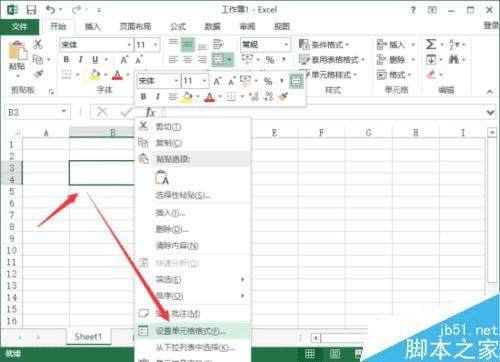Toggle Bold in the ribbon font group

tap(66, 59)
